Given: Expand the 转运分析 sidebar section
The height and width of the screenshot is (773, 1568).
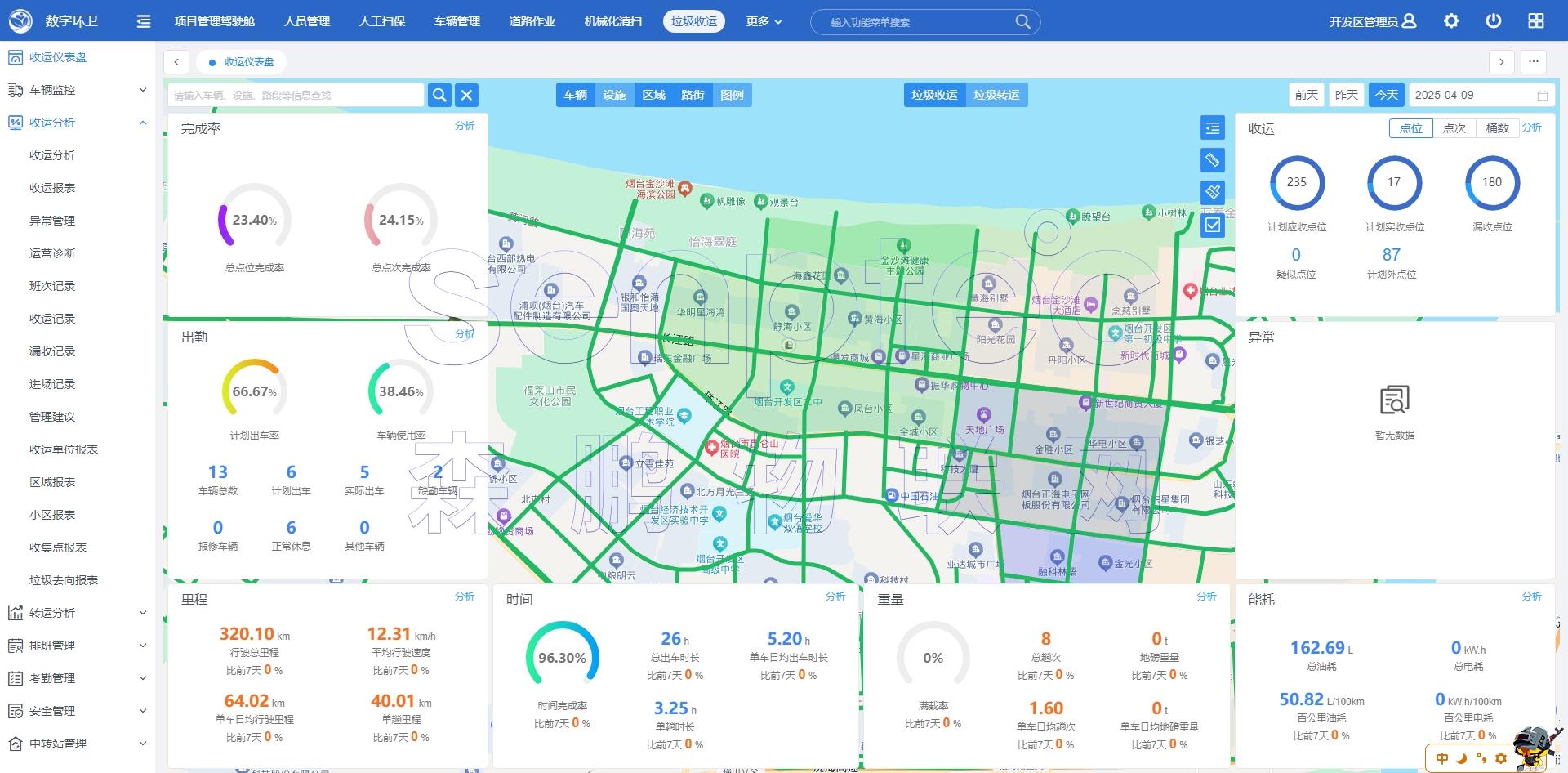Looking at the screenshot, I should point(78,613).
